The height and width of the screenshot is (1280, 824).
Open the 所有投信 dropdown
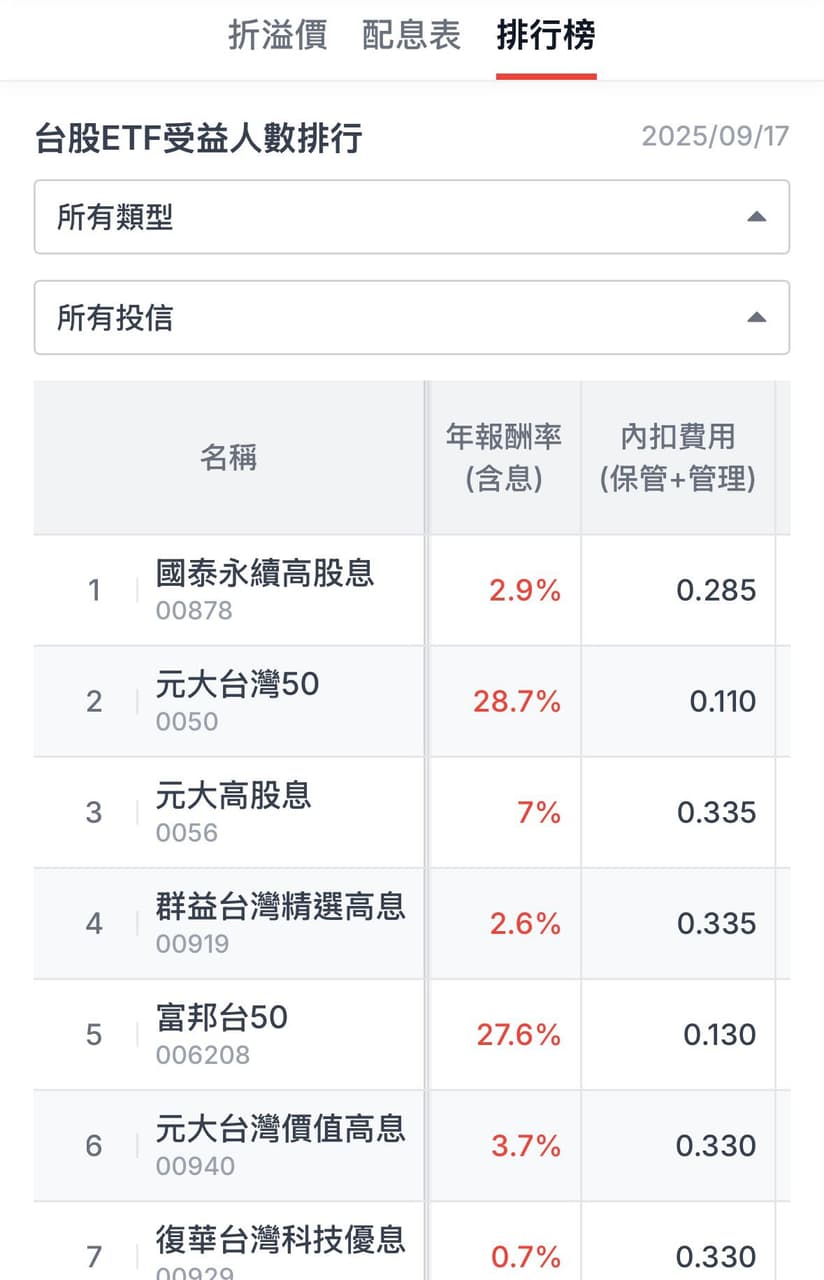(412, 317)
